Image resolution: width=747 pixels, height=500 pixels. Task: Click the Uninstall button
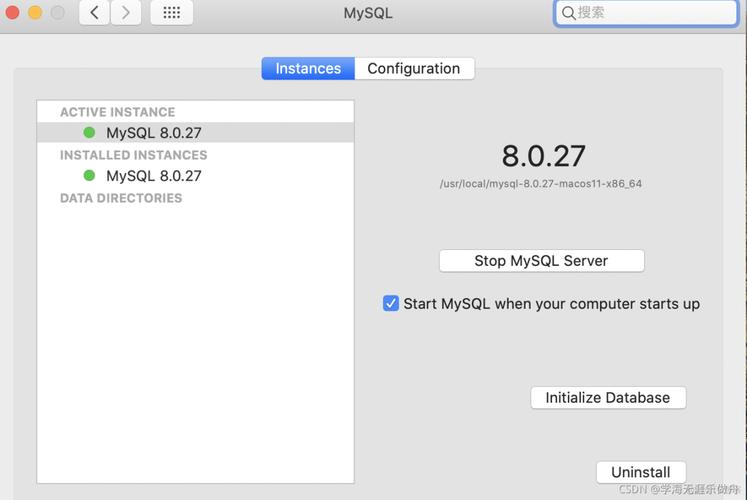641,472
